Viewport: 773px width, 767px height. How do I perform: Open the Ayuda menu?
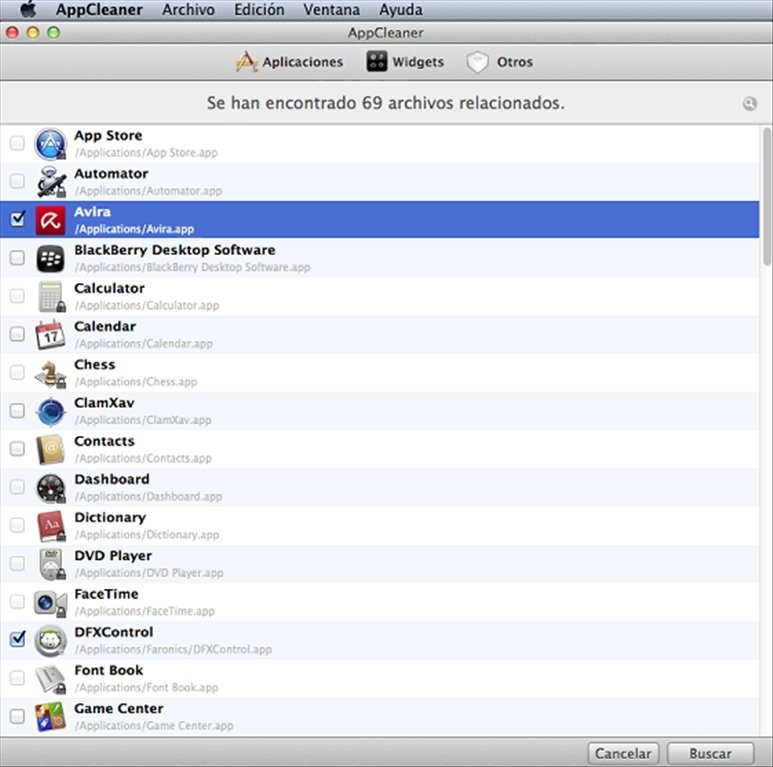(x=400, y=9)
